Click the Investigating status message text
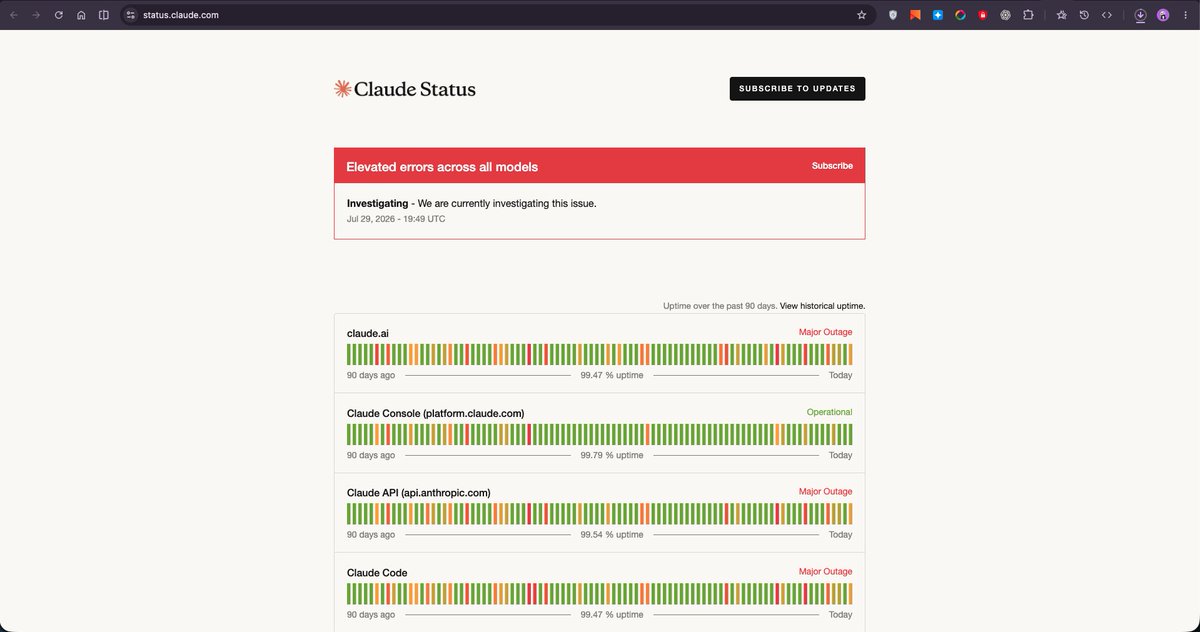The image size is (1200, 632). 471,203
